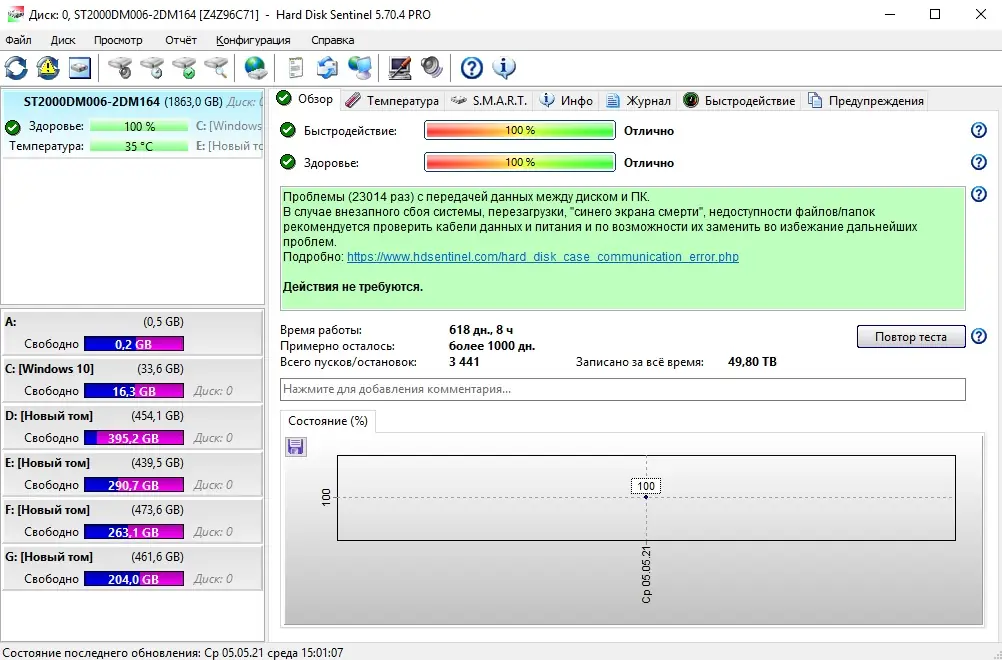
Task: Click the comment input field
Action: (620, 390)
